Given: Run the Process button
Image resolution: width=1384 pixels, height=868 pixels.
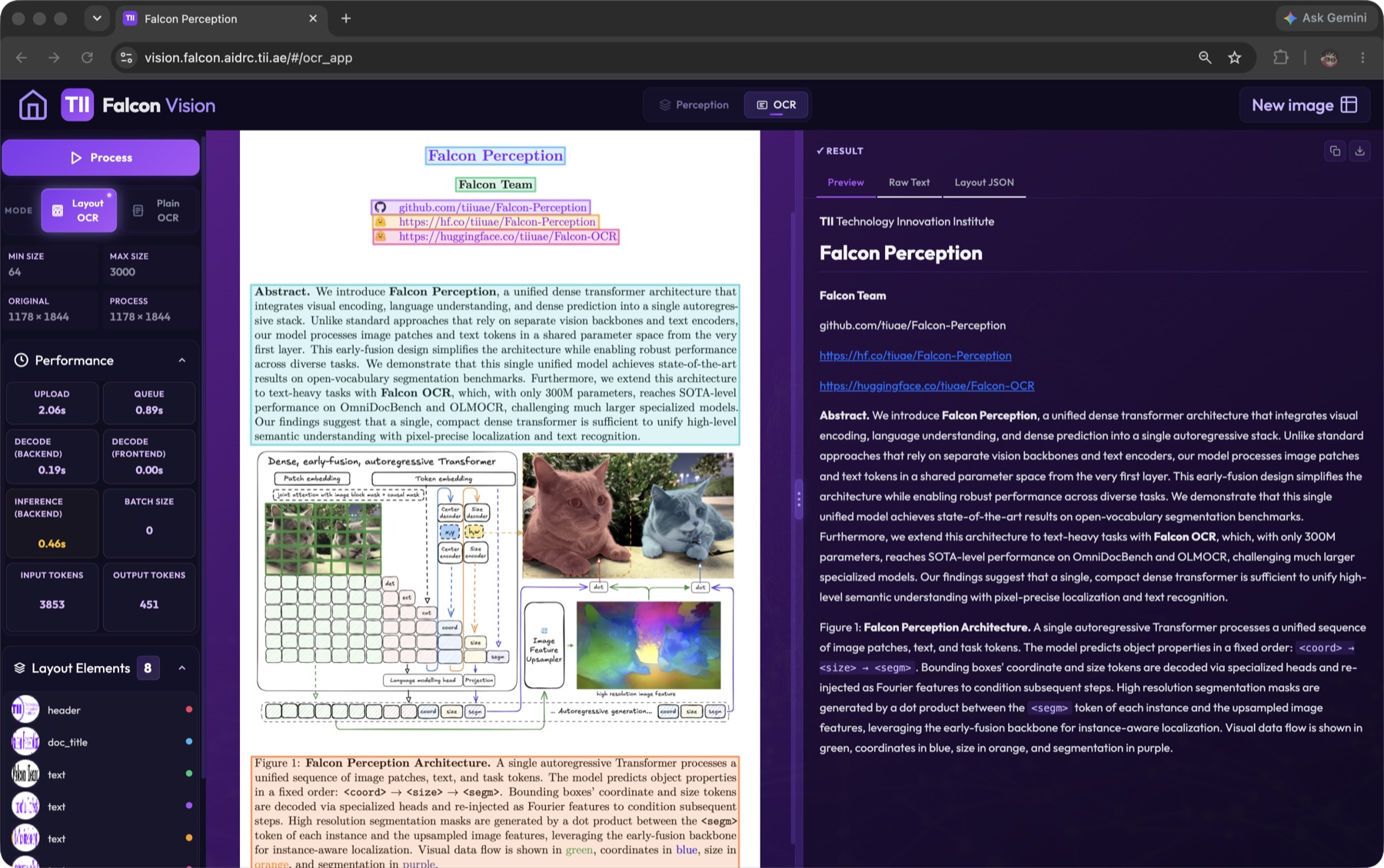Looking at the screenshot, I should tap(101, 158).
